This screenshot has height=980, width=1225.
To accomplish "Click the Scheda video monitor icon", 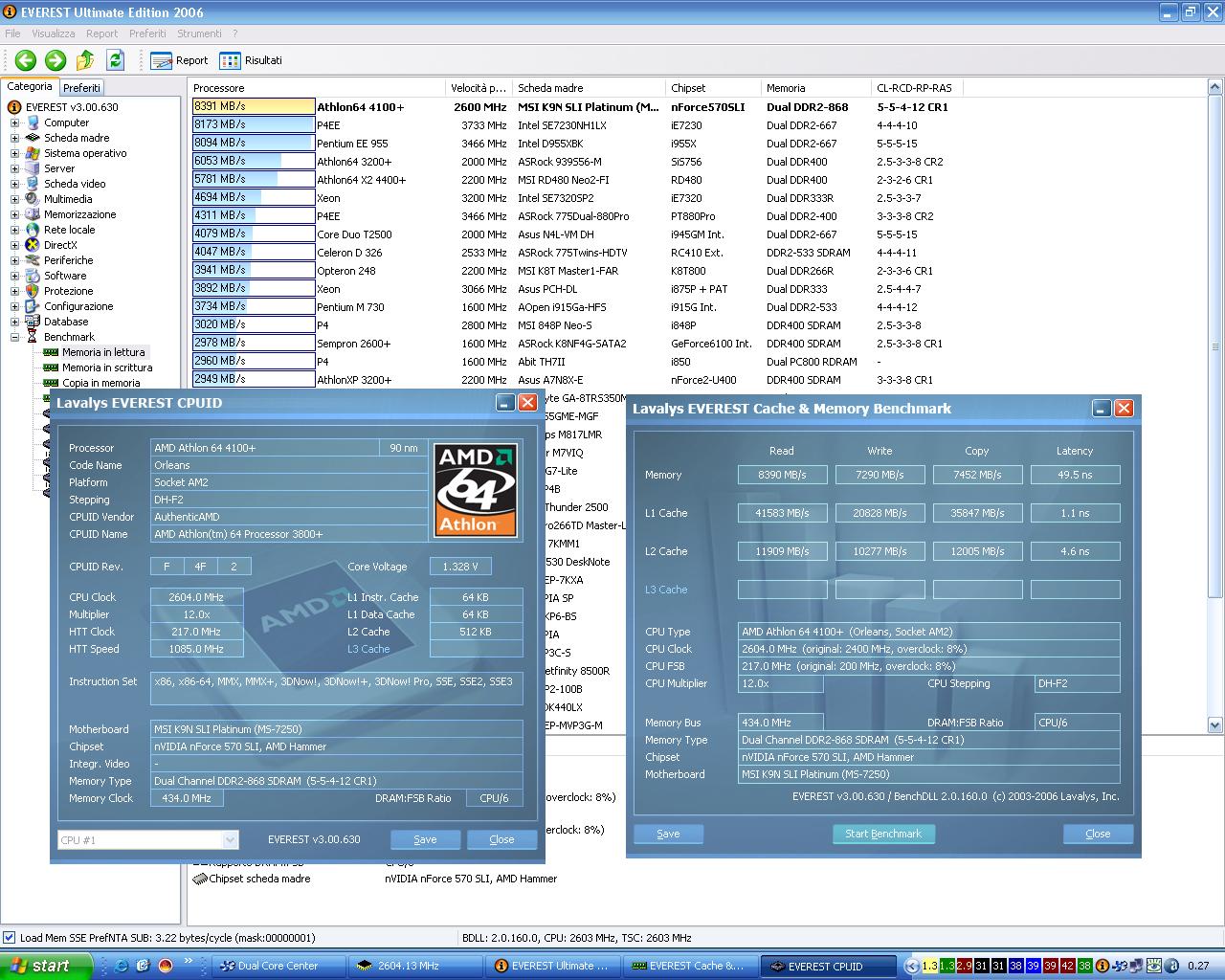I will (33, 184).
